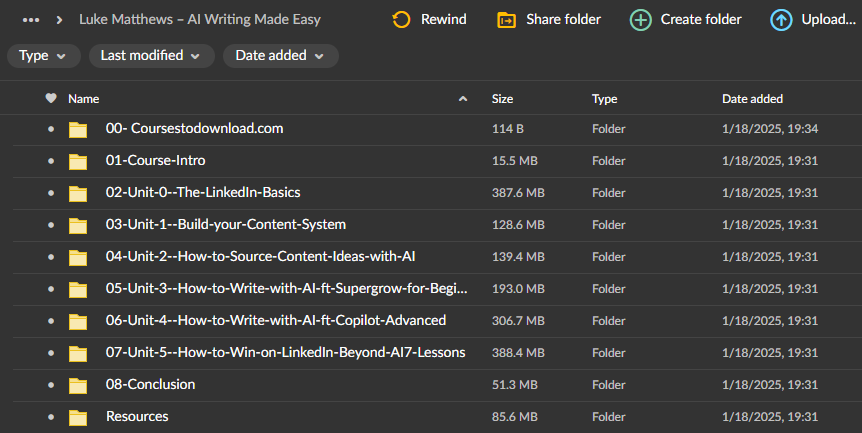Screen dimensions: 862x433
Task: Open the Last modified filter dropdown
Action: pyautogui.click(x=152, y=56)
